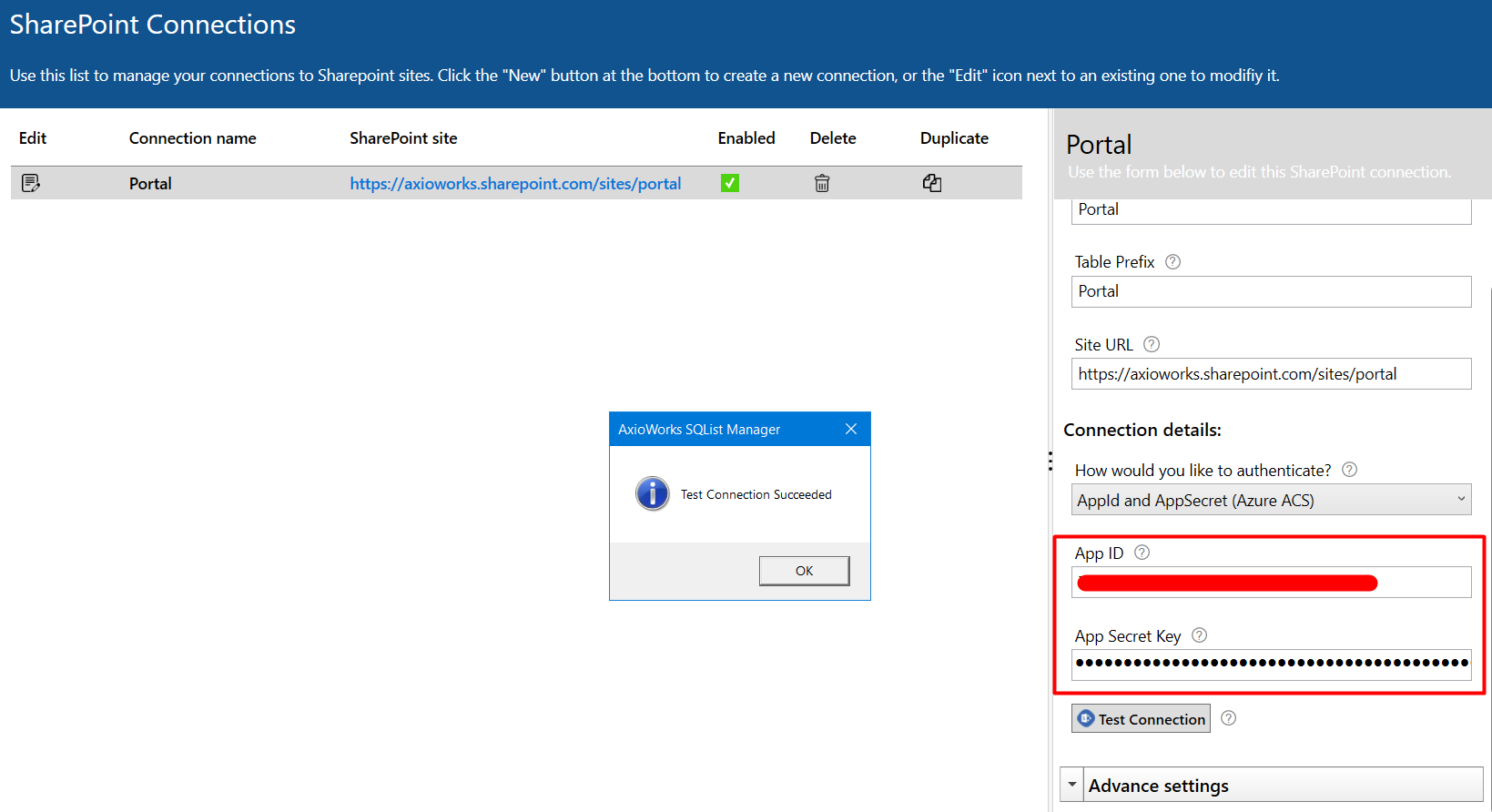Click the Connection details: heading
The image size is (1492, 812).
1142,430
